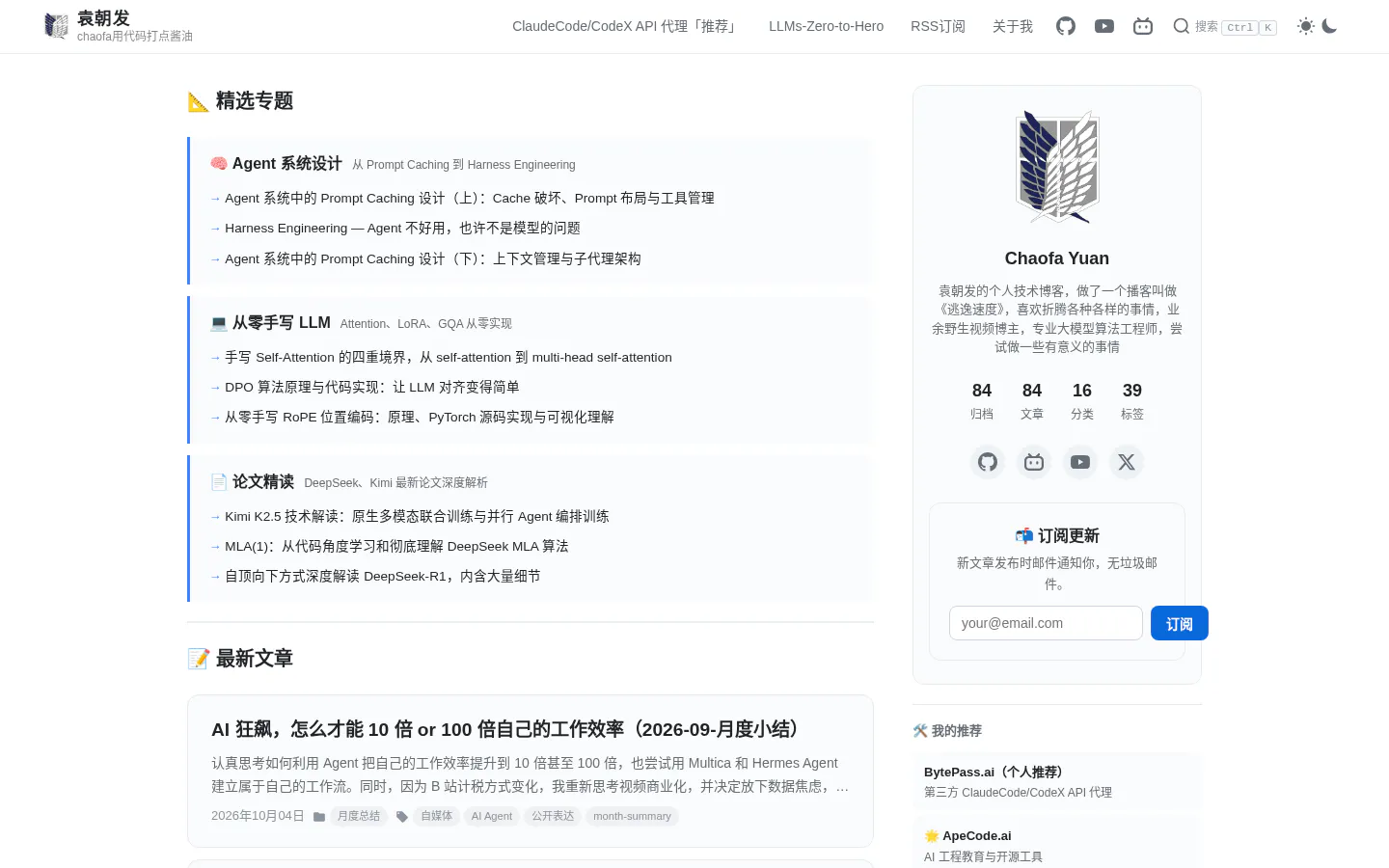Open 从零手写 RoPE 位置编码 article

[420, 417]
